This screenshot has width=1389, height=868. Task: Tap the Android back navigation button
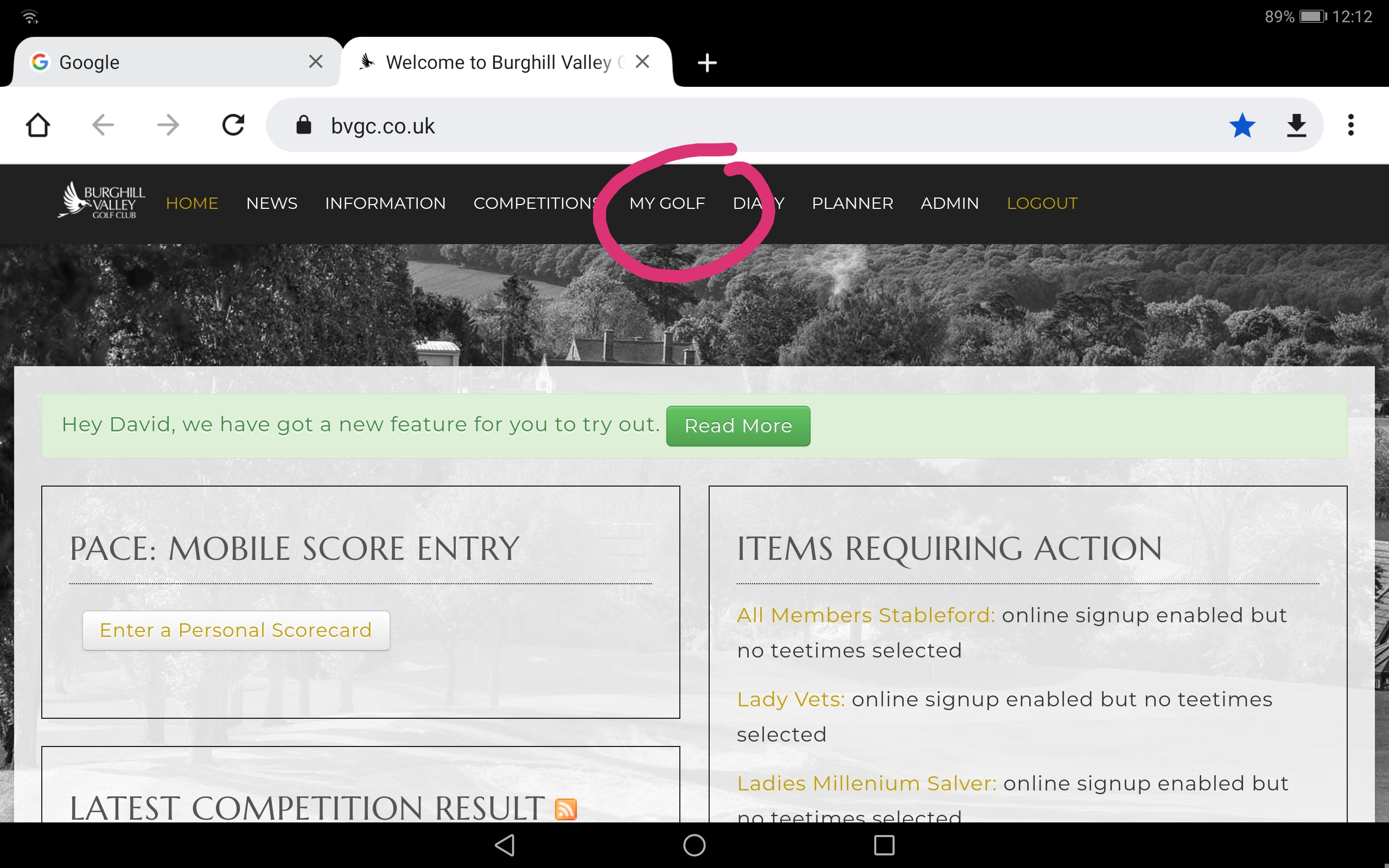coord(505,845)
